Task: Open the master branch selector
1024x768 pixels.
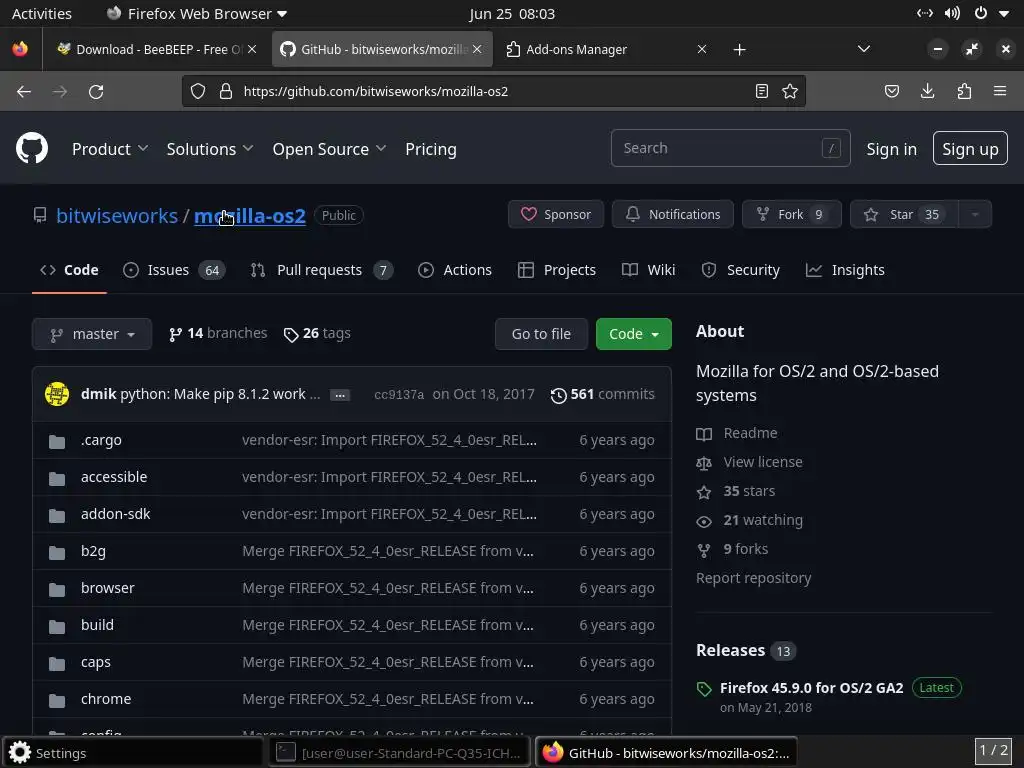Action: [92, 334]
